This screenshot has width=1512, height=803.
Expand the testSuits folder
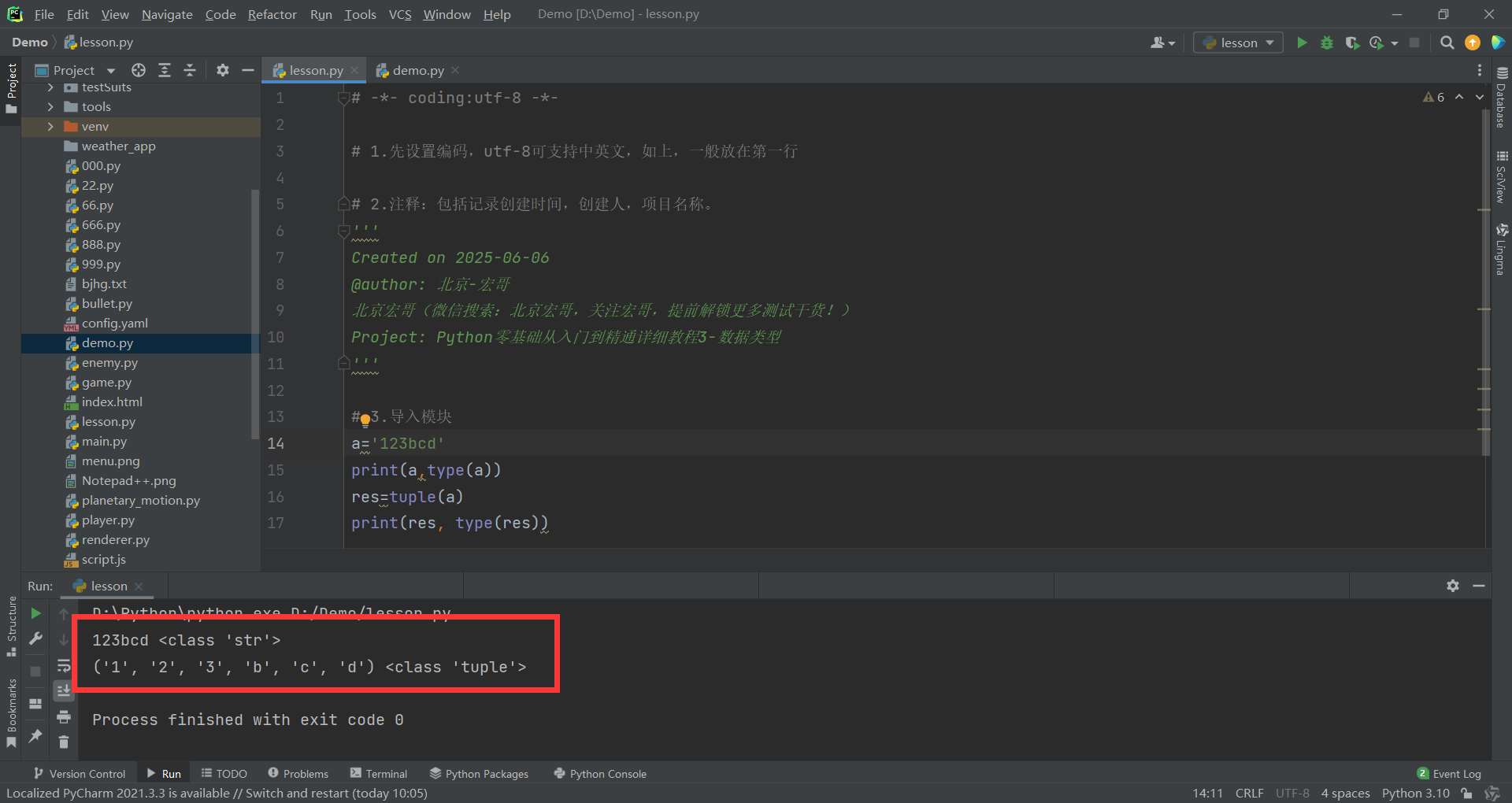(x=50, y=87)
